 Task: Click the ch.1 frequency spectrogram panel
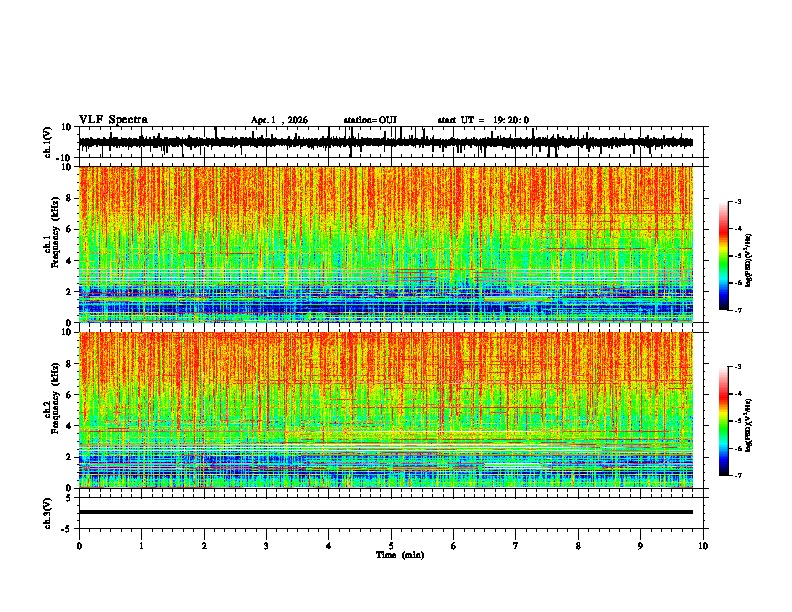(x=386, y=244)
